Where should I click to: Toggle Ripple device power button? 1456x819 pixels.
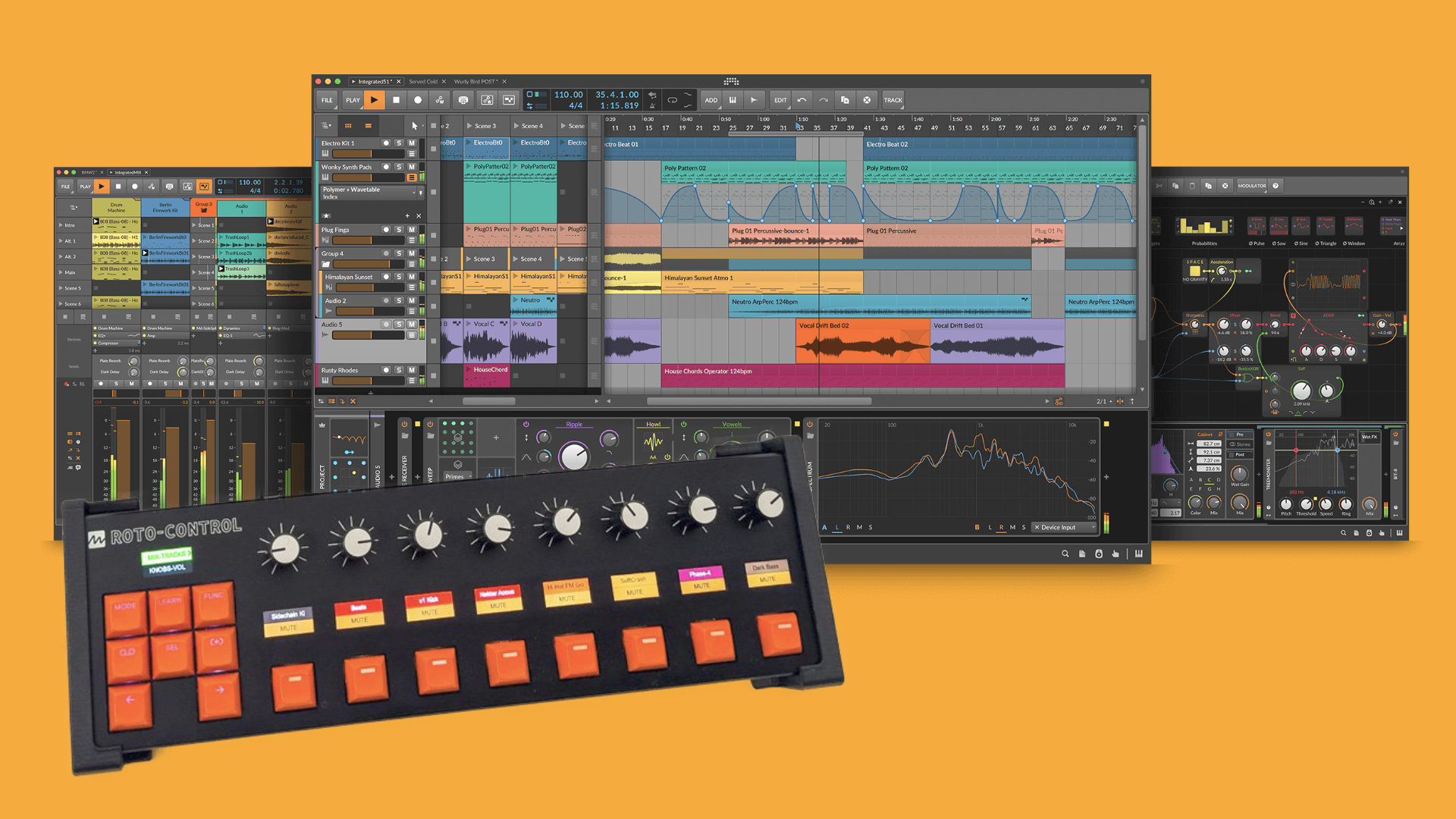[x=526, y=425]
